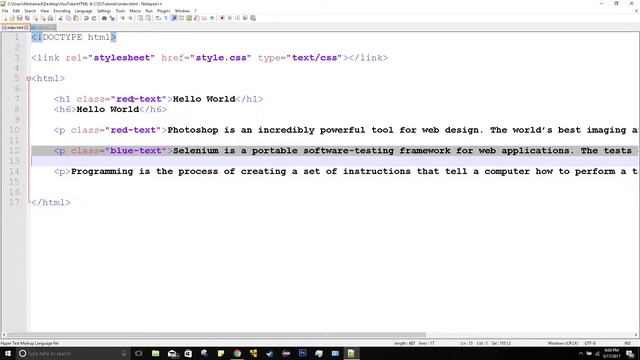Click the horizontal scrollbar thumb
The width and height of the screenshot is (640, 360).
(216, 335)
